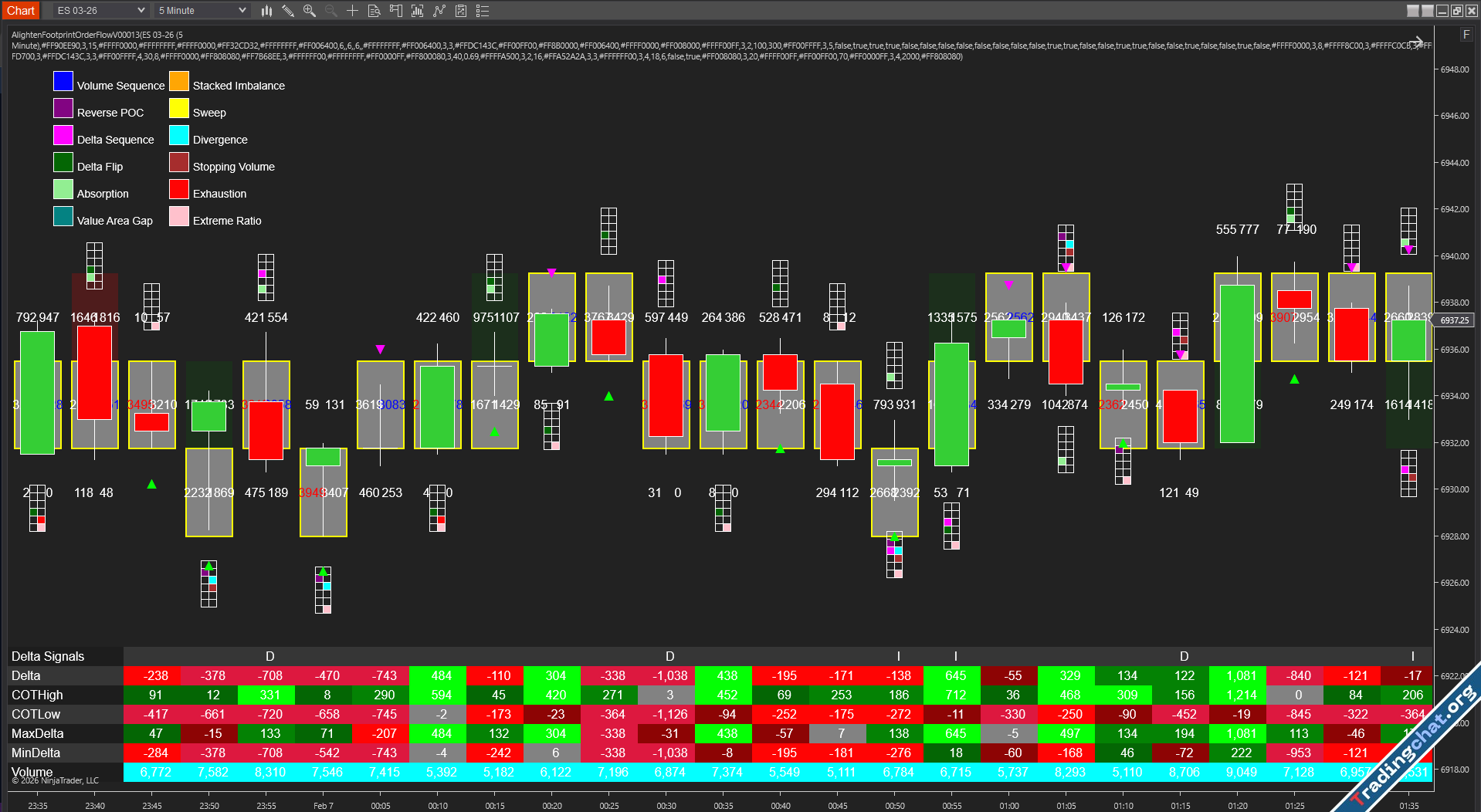Toggle the Chart Trader panel icon
1481x812 pixels.
point(395,11)
